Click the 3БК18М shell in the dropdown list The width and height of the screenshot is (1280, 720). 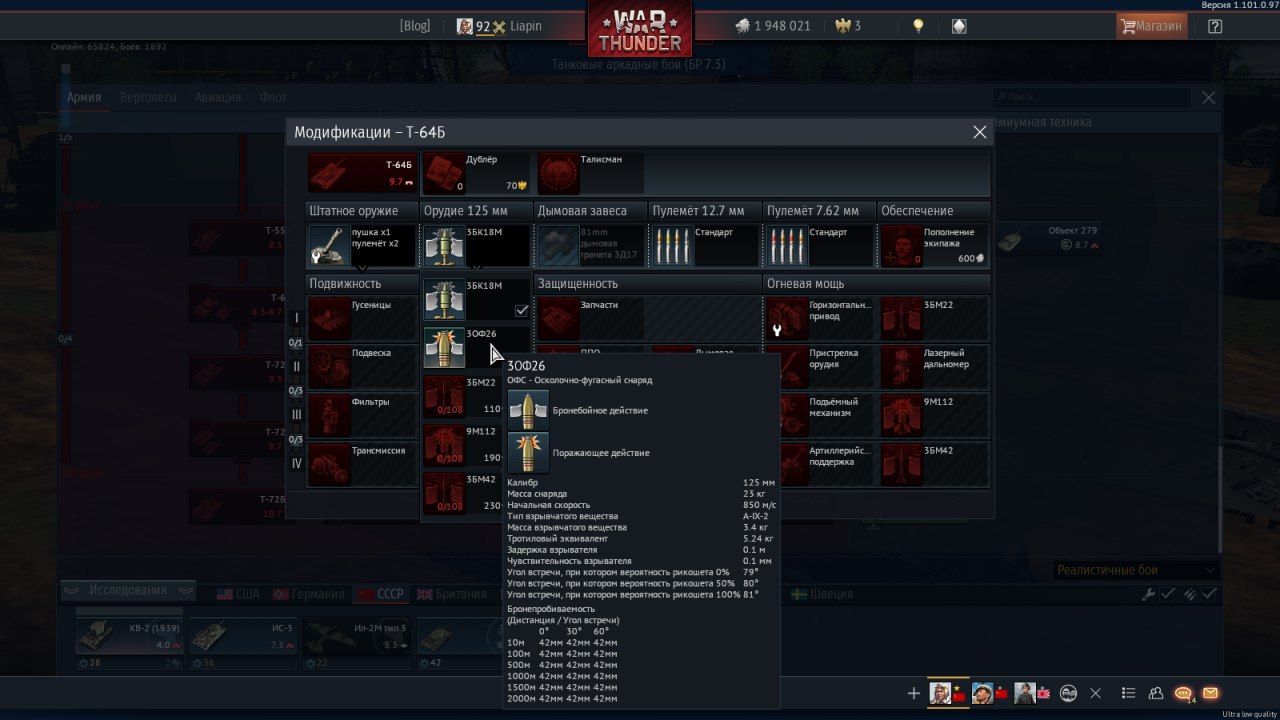(477, 299)
